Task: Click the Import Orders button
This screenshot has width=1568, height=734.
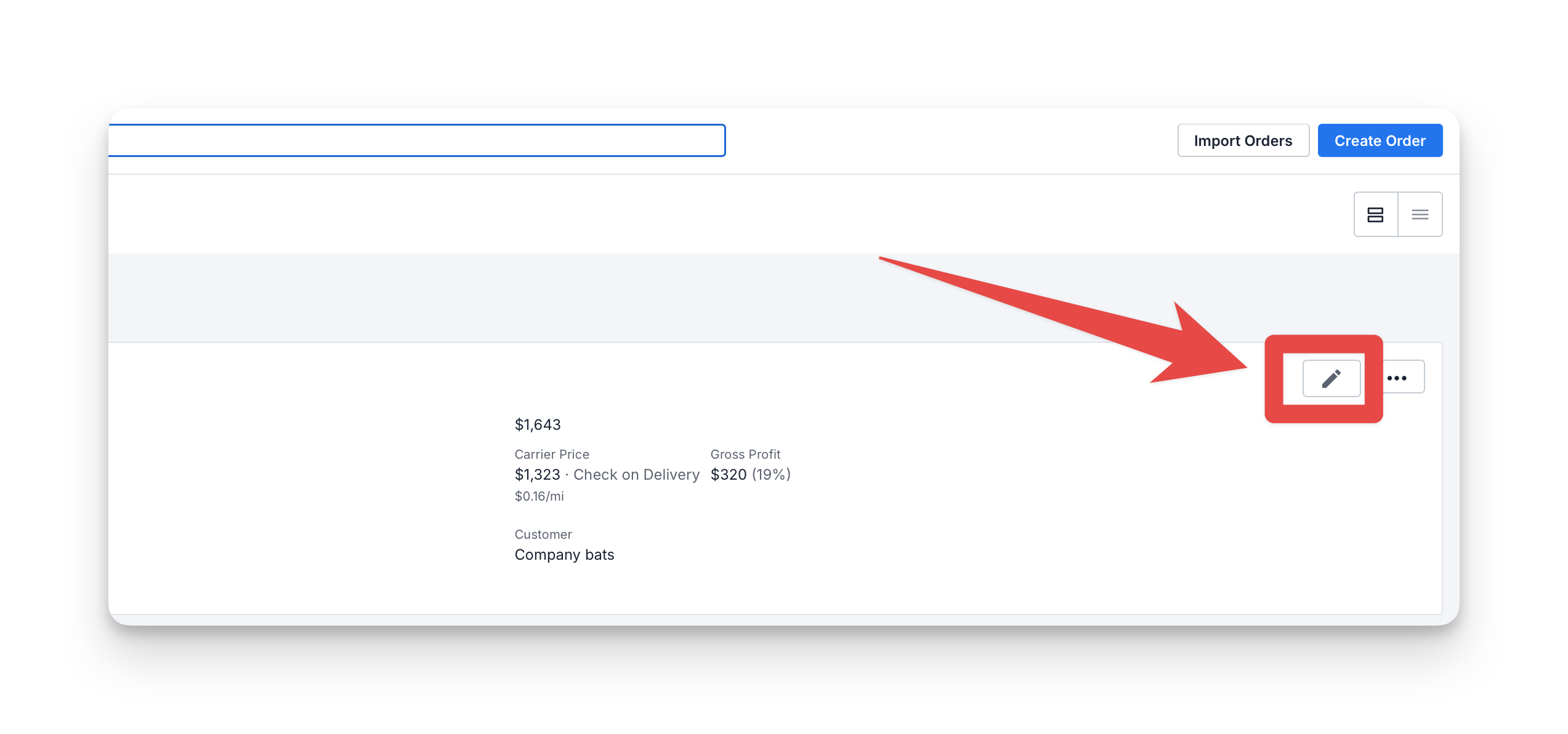Action: coord(1243,140)
